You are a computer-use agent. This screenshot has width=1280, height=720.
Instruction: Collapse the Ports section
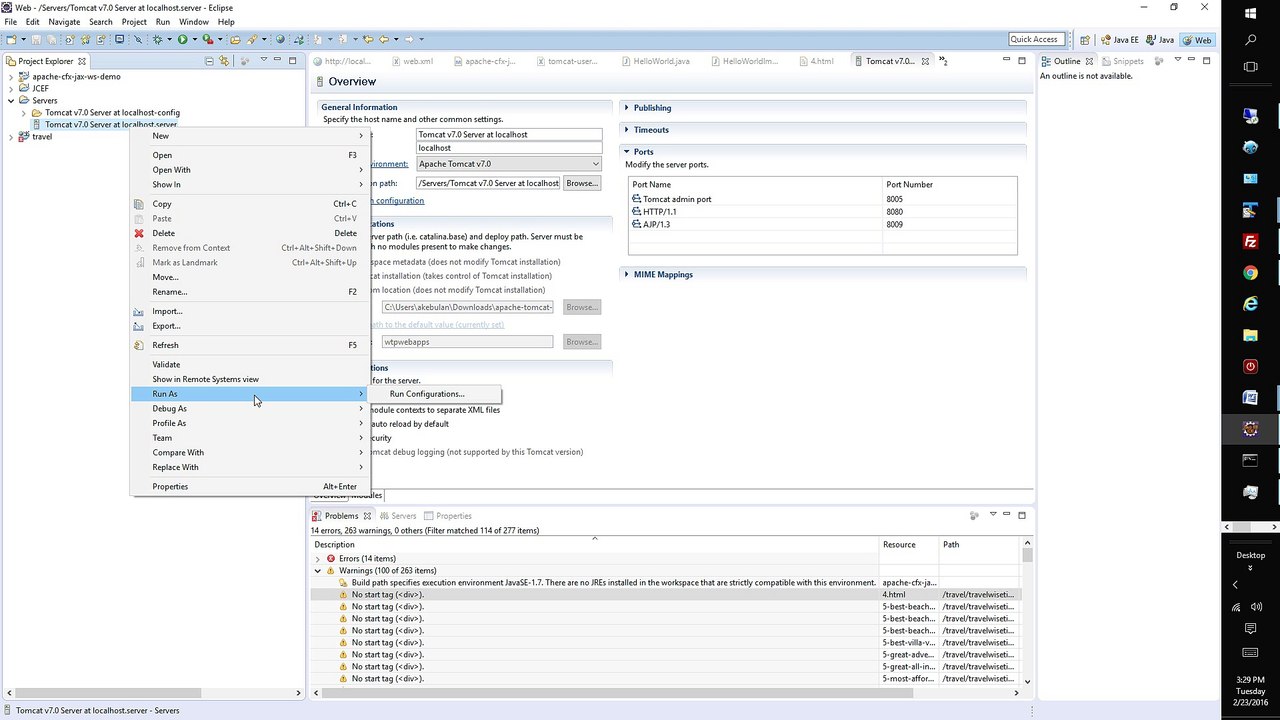click(627, 152)
